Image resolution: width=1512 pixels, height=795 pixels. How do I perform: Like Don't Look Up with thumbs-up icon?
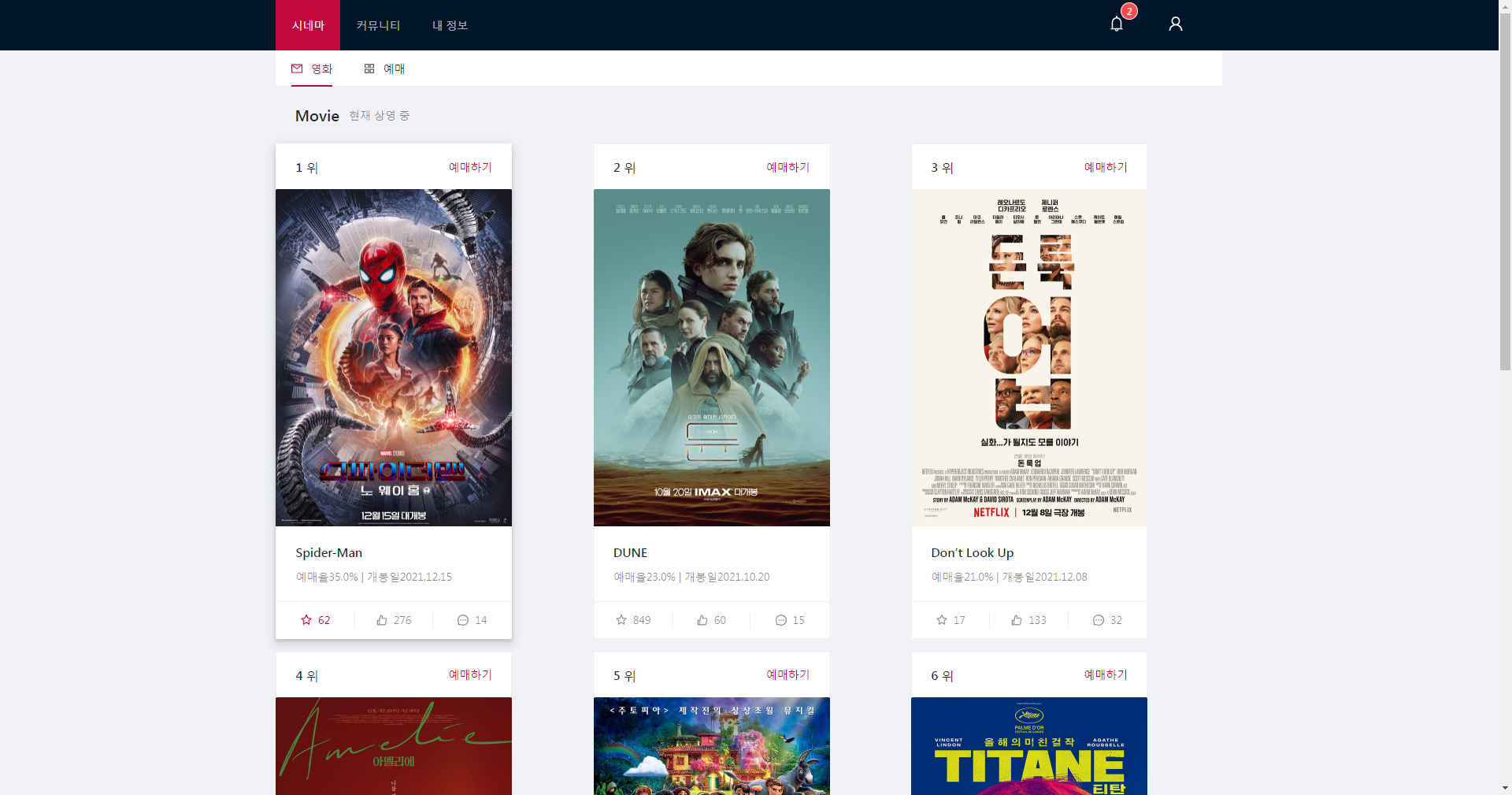pyautogui.click(x=1017, y=620)
